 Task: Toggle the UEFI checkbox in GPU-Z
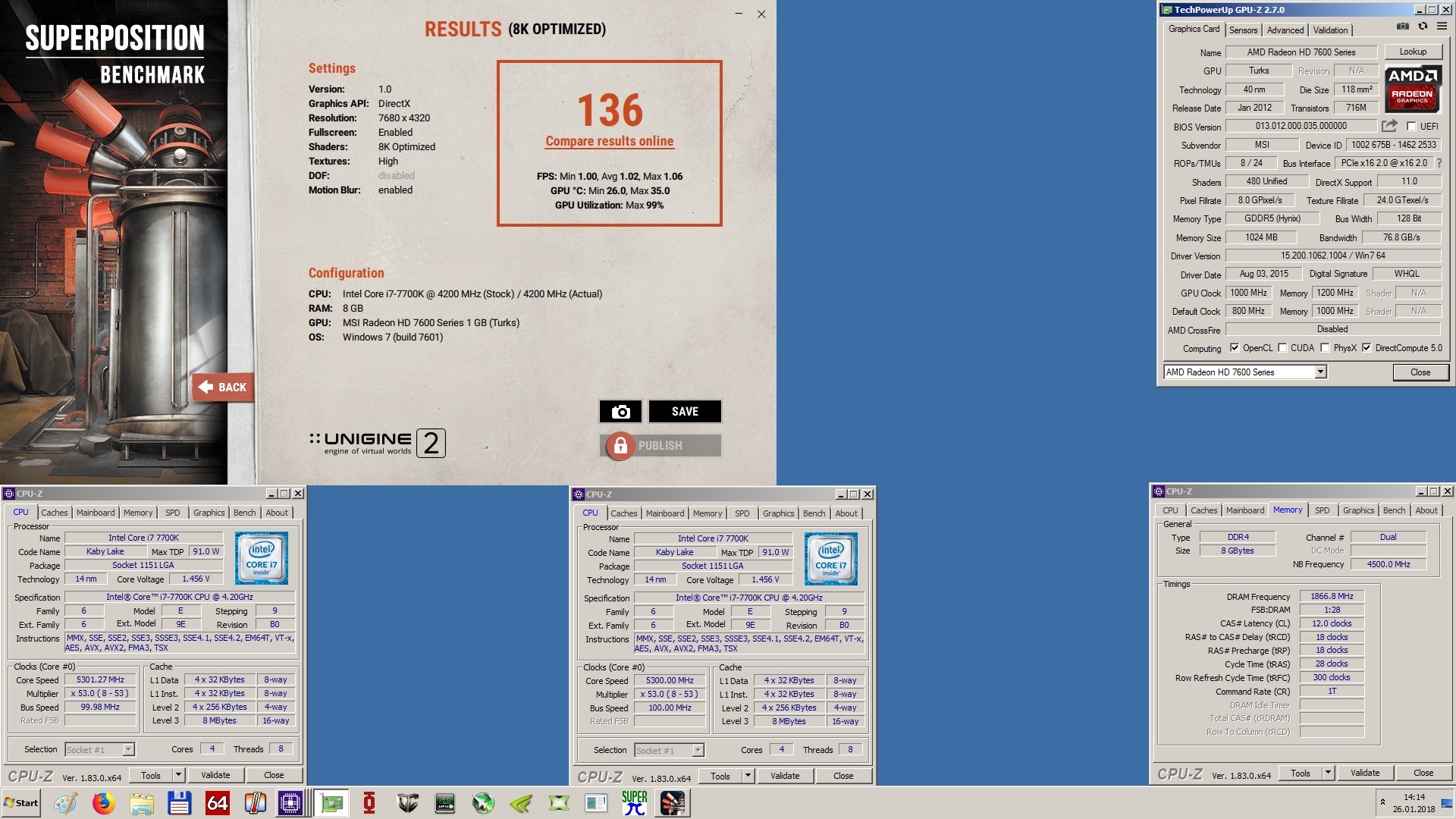(1411, 127)
